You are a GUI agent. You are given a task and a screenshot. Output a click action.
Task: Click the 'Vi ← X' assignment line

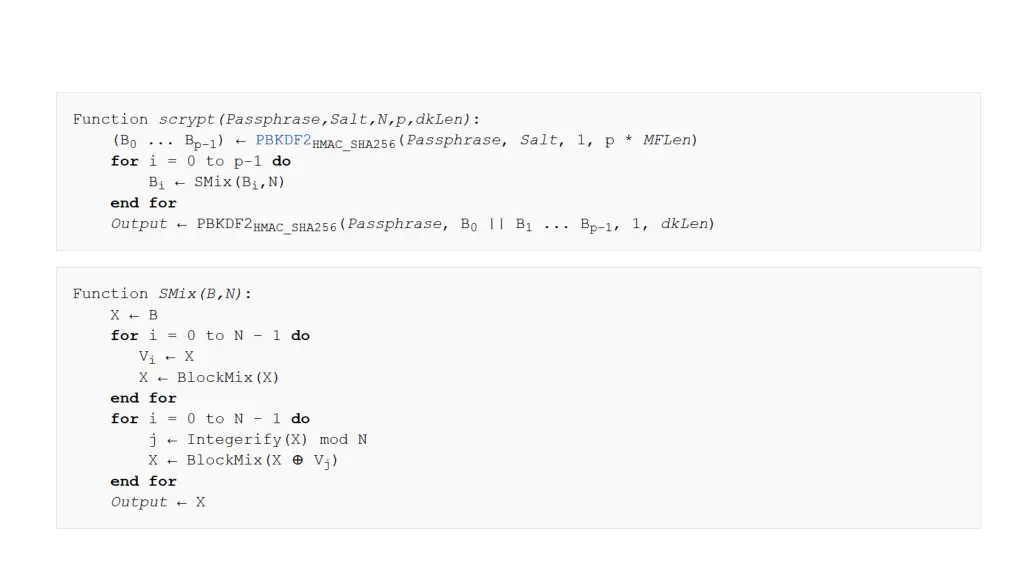tap(166, 357)
